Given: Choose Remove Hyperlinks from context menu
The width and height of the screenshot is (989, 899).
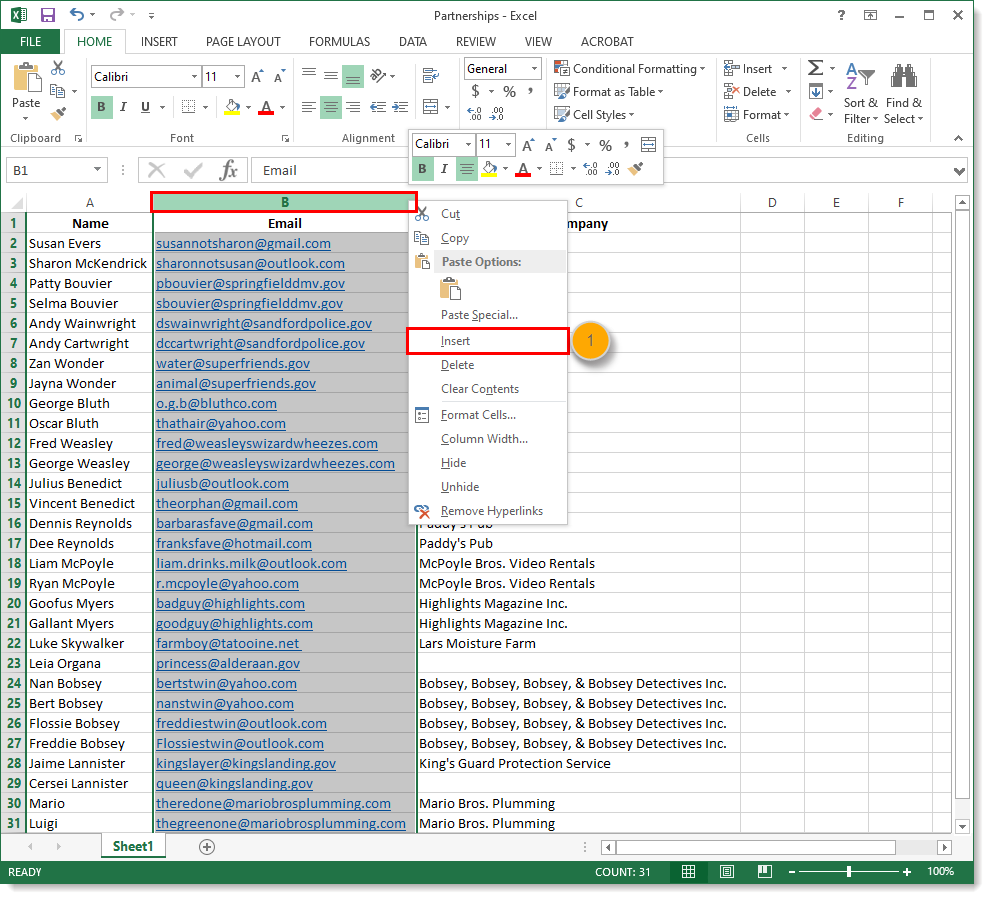Looking at the screenshot, I should pyautogui.click(x=487, y=510).
